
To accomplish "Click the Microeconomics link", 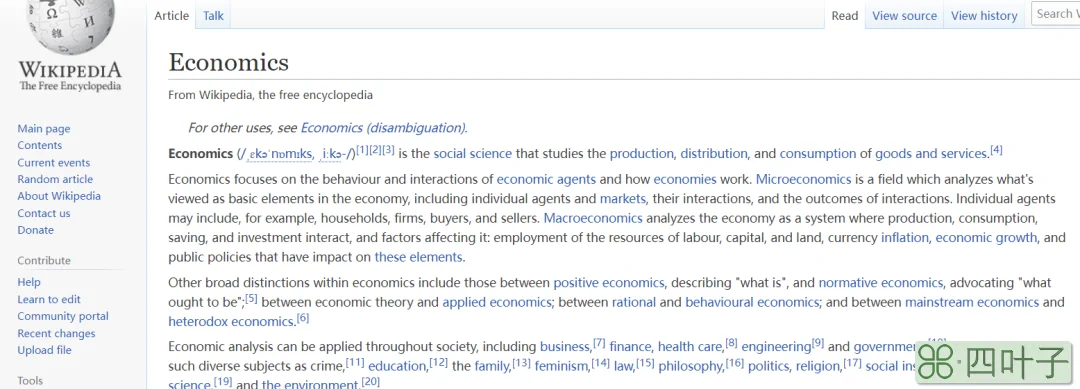I will (804, 180).
